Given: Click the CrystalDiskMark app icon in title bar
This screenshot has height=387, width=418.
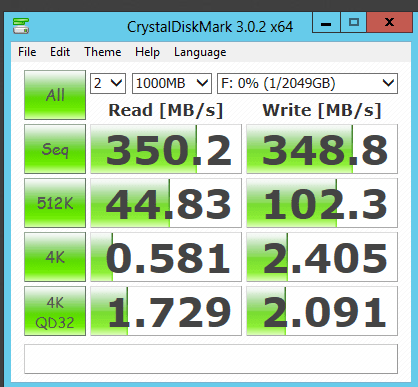Looking at the screenshot, I should pyautogui.click(x=21, y=26).
